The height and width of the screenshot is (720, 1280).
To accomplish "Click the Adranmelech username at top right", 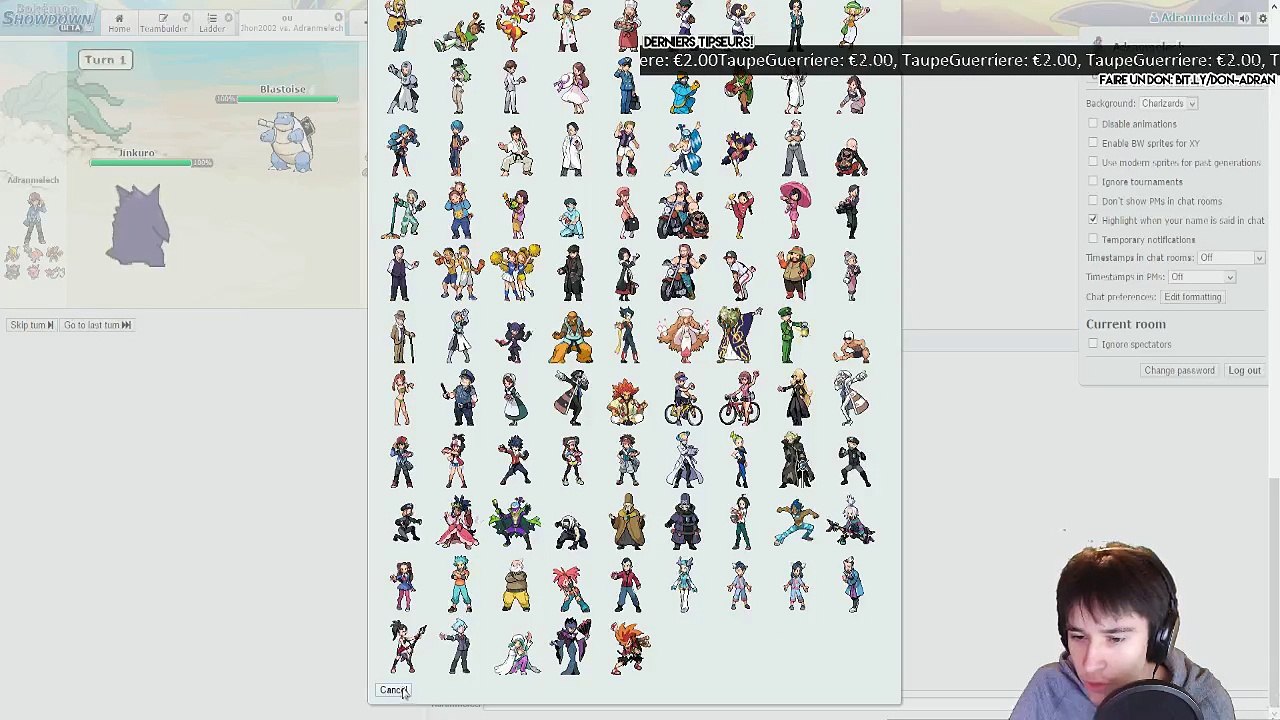I will click(x=1191, y=18).
